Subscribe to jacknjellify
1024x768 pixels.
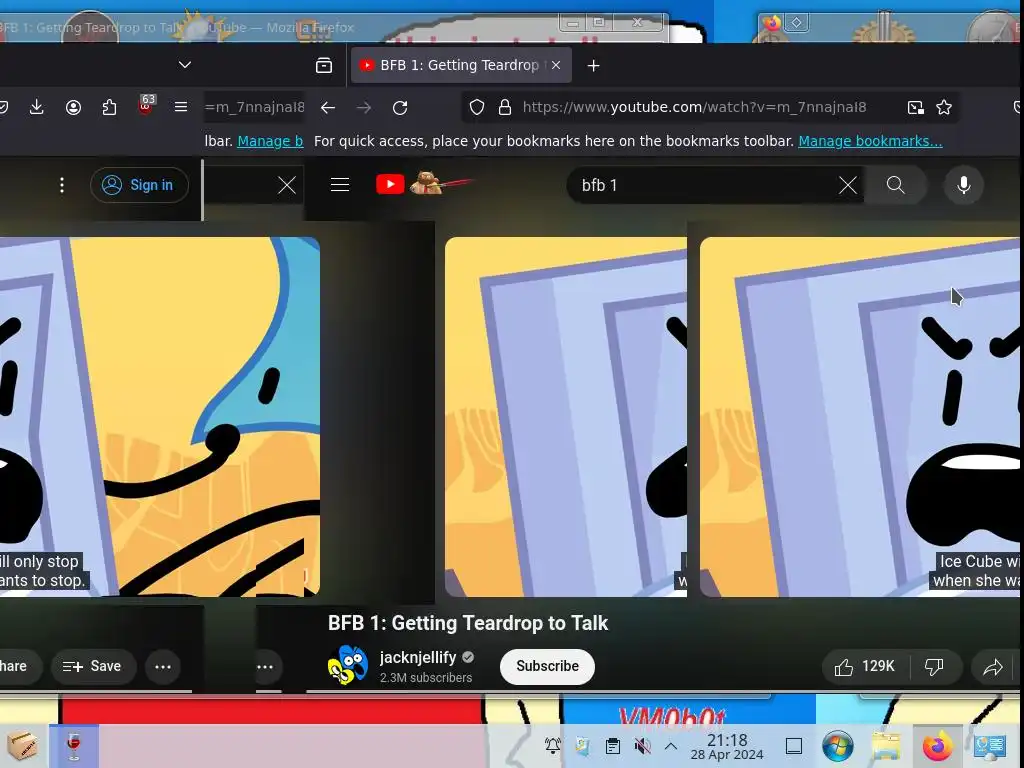[x=547, y=666]
